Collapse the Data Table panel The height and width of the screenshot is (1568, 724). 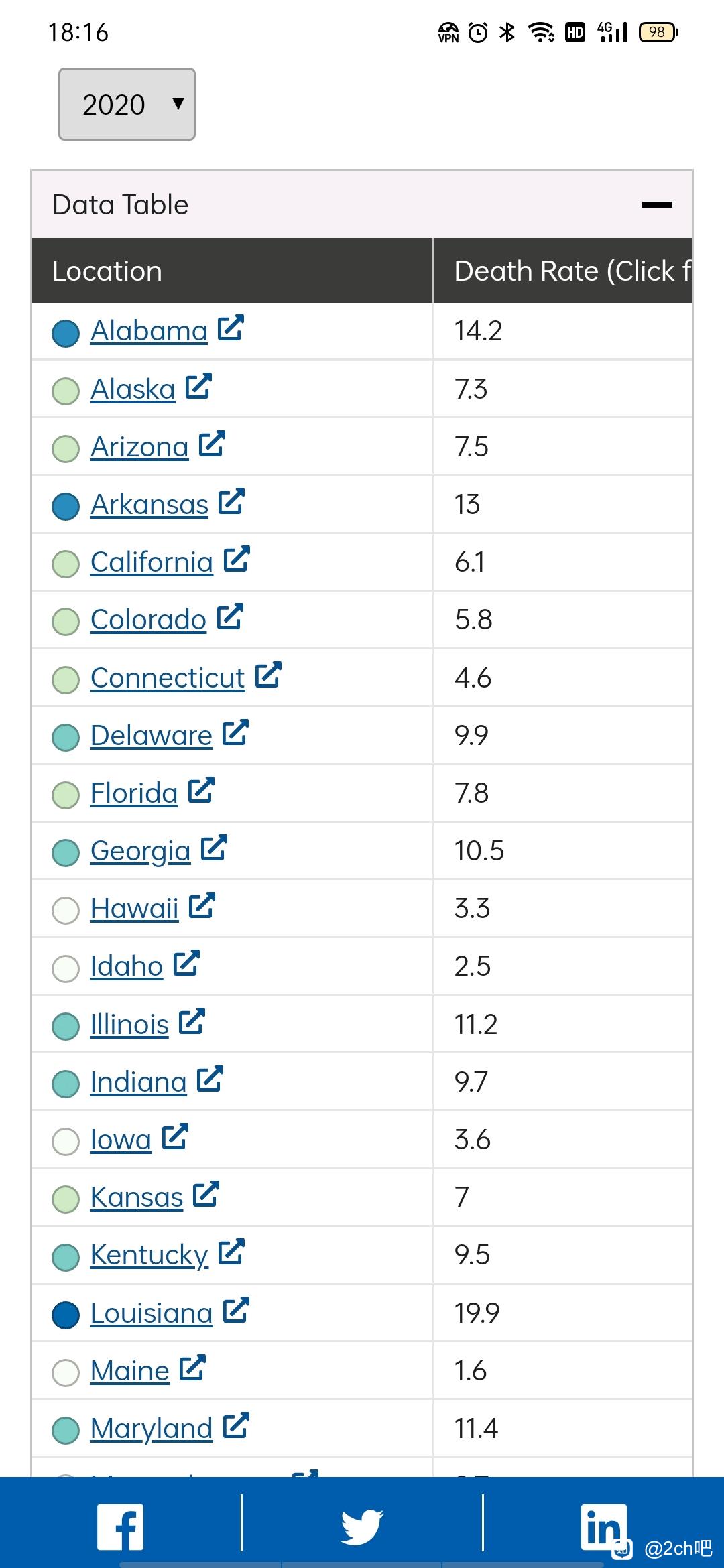tap(657, 204)
